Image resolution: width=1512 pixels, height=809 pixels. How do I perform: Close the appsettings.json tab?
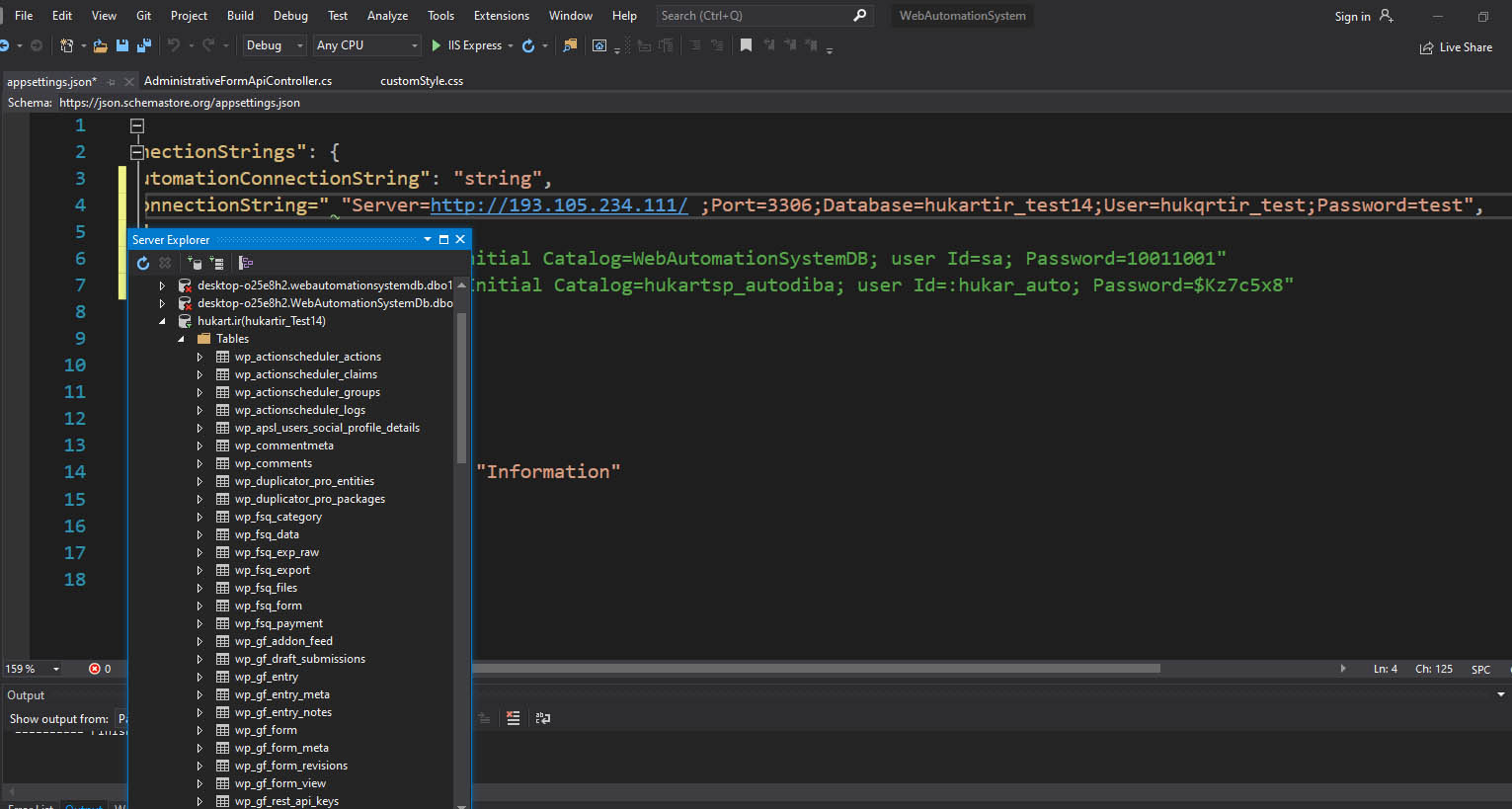pyautogui.click(x=129, y=82)
